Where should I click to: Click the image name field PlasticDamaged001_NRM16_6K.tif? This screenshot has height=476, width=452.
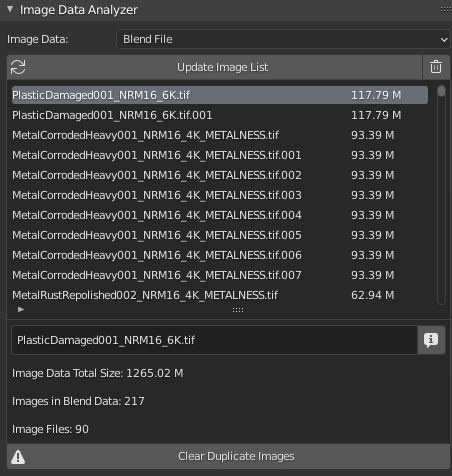point(214,340)
